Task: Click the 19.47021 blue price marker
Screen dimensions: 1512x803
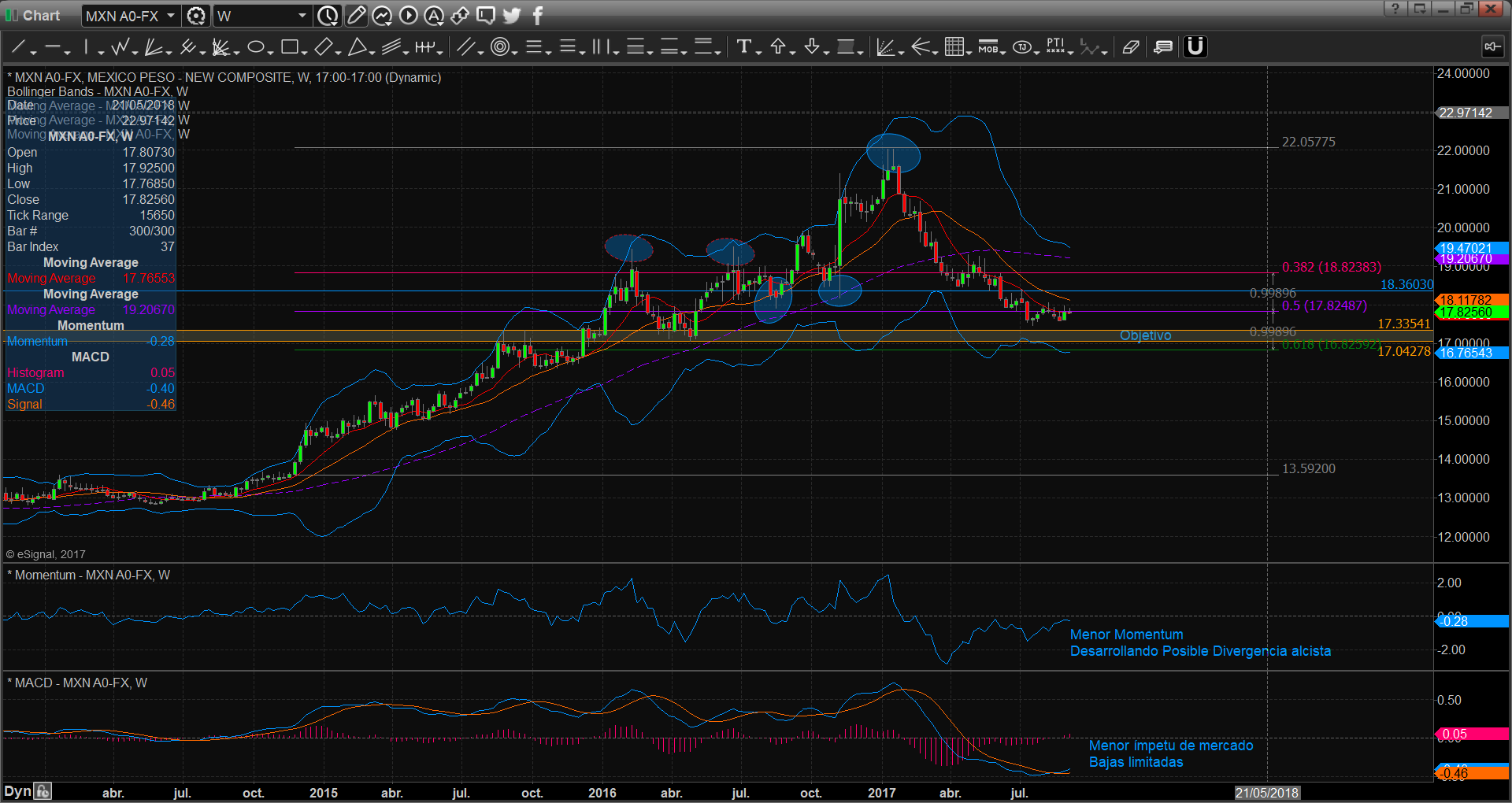Action: (1471, 248)
